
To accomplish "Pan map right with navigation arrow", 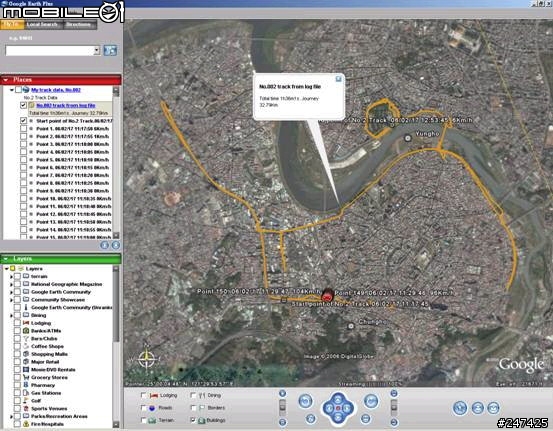I will point(347,408).
